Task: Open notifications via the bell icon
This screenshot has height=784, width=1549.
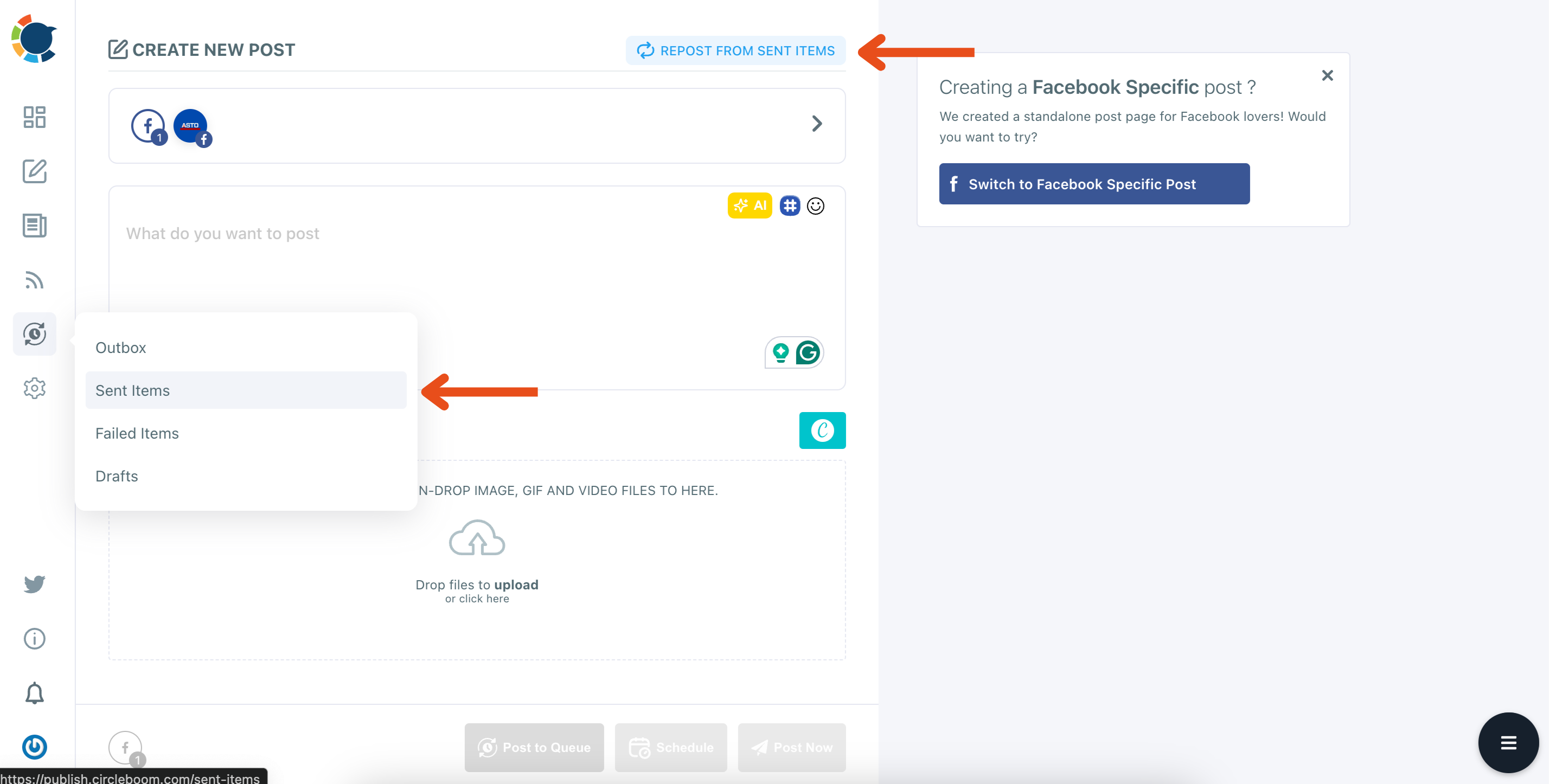Action: pos(34,693)
